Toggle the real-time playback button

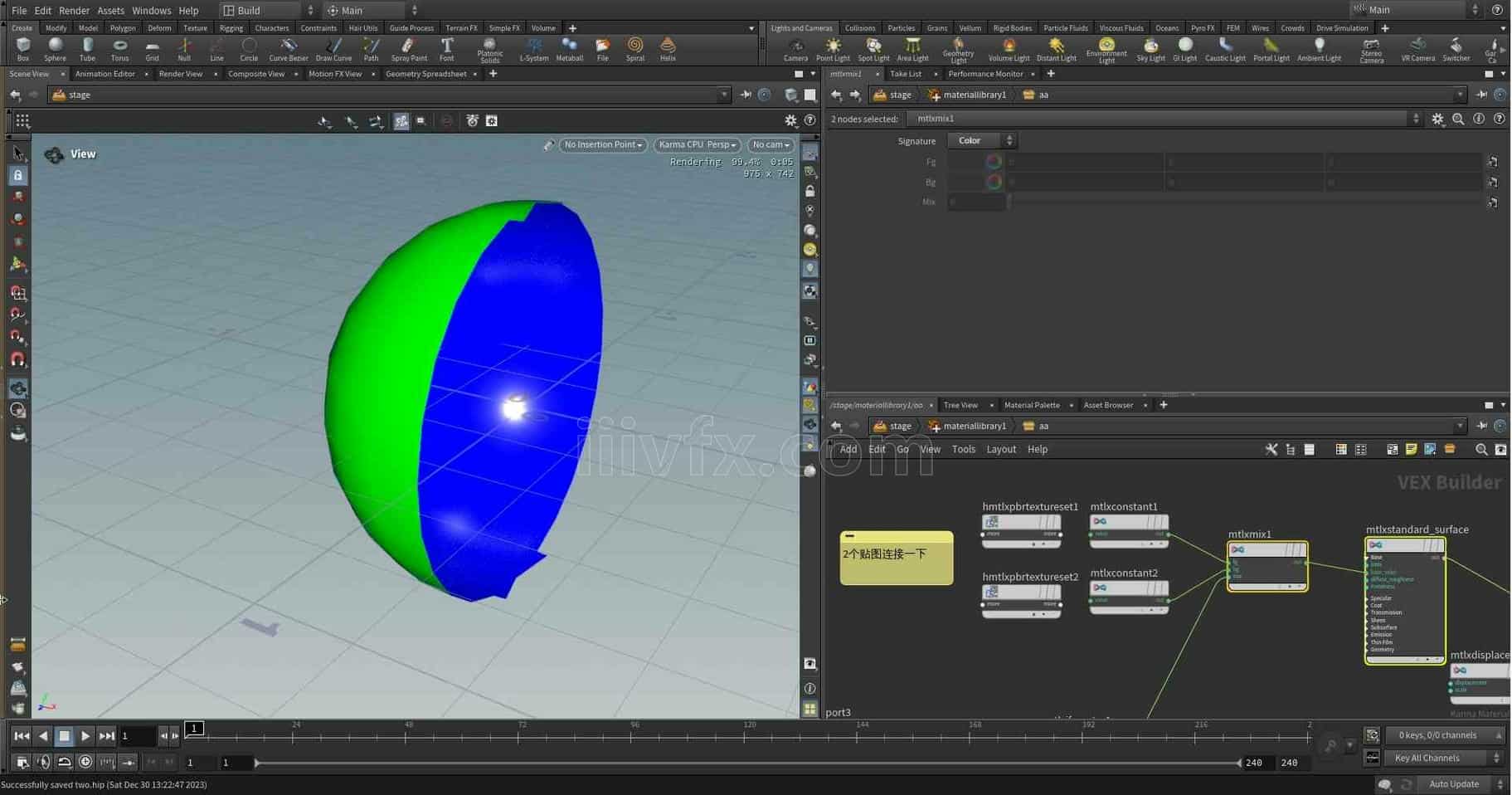(x=85, y=762)
